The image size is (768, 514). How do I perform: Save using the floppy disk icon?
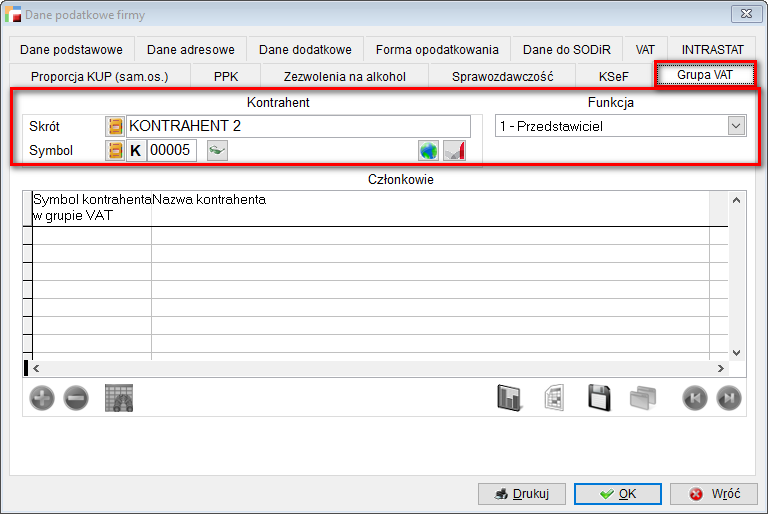599,398
